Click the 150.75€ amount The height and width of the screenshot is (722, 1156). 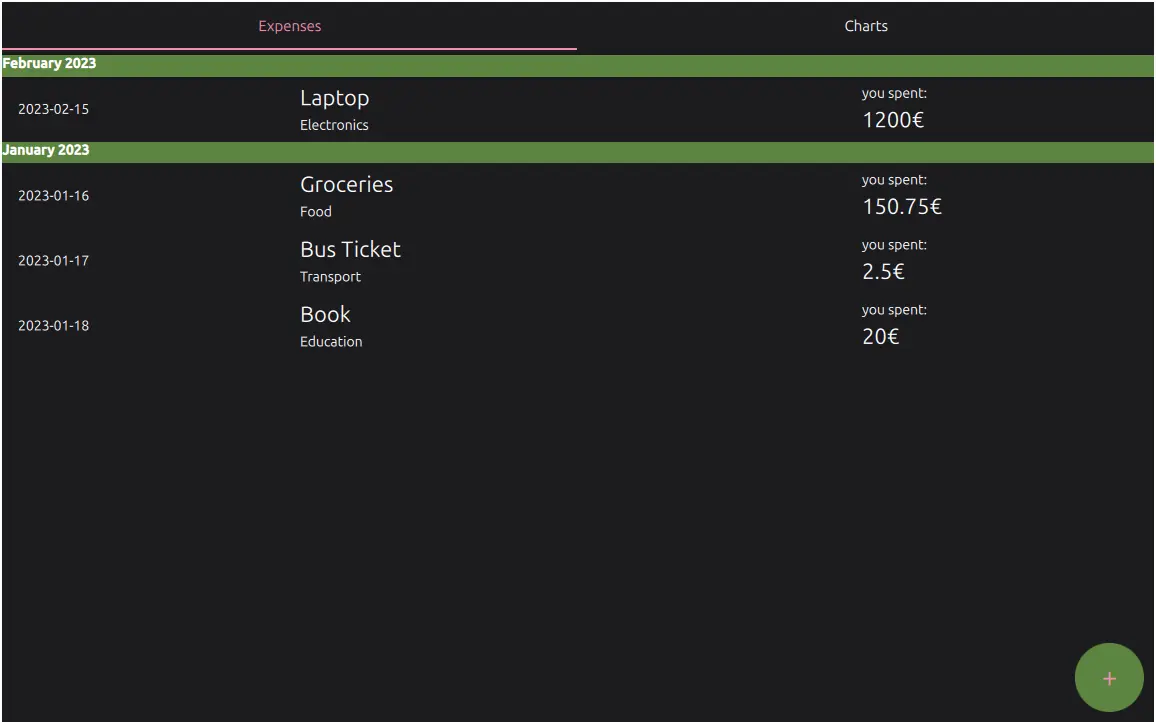902,207
